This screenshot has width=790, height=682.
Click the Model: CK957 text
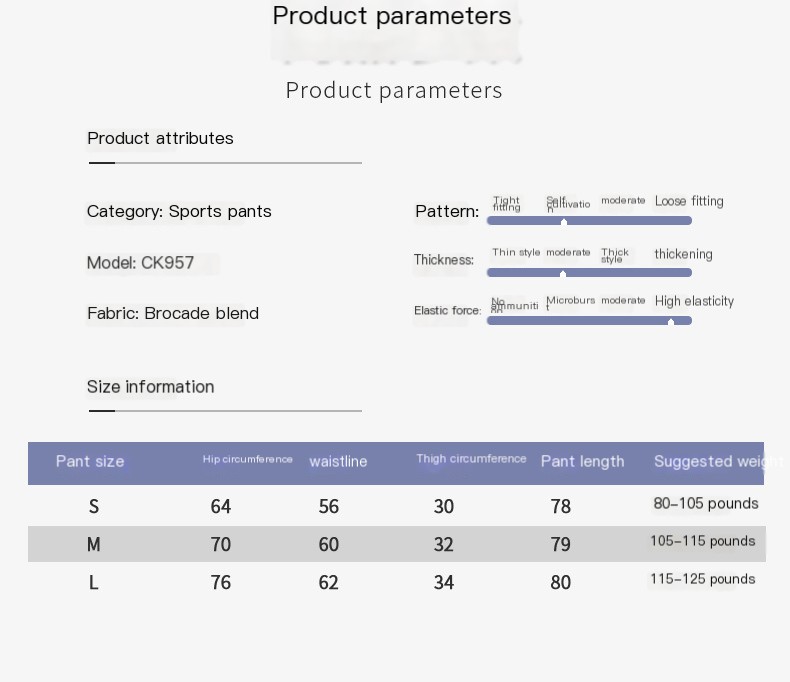coord(140,263)
